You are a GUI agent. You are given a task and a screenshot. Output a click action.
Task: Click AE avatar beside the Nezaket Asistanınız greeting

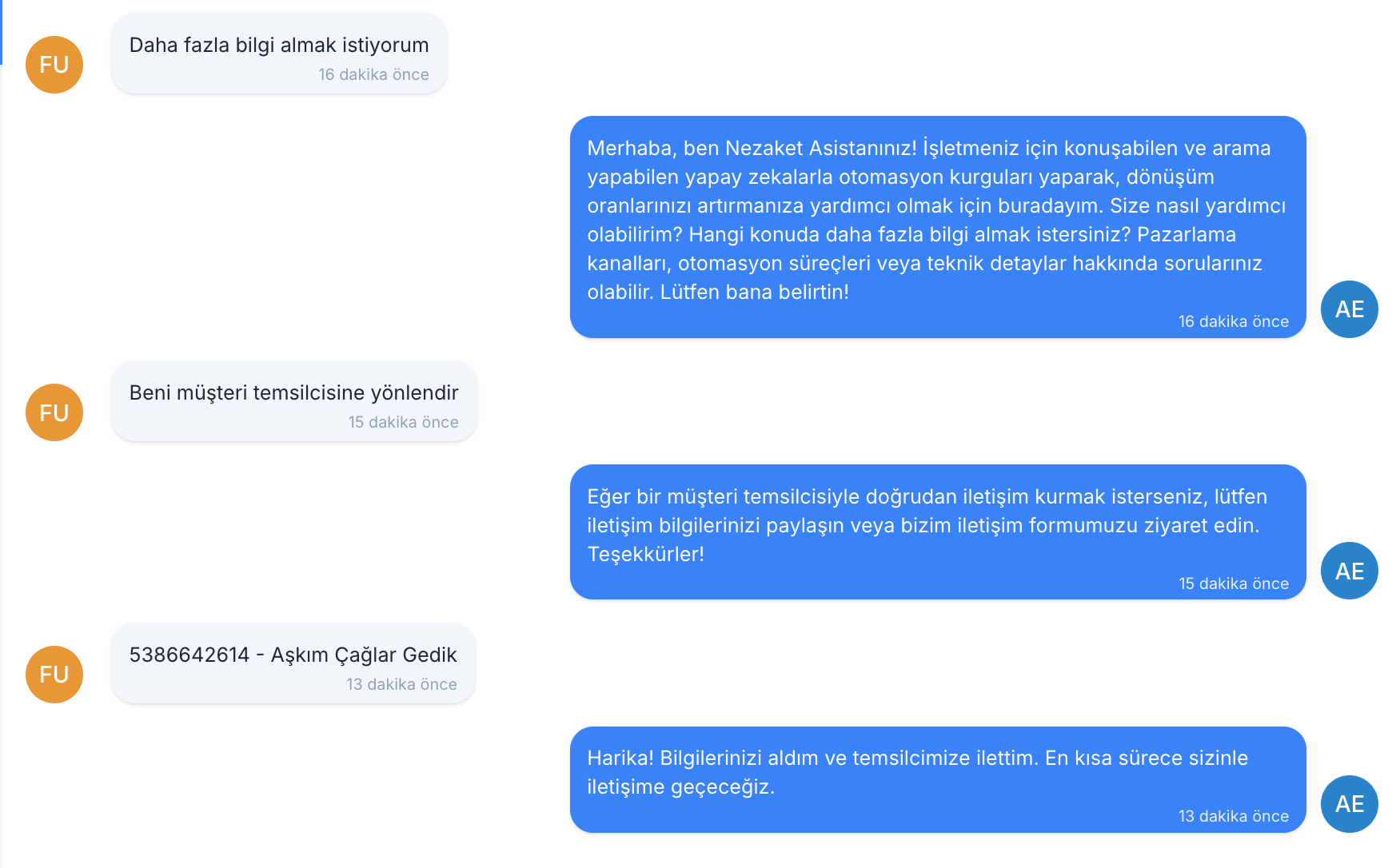1349,309
